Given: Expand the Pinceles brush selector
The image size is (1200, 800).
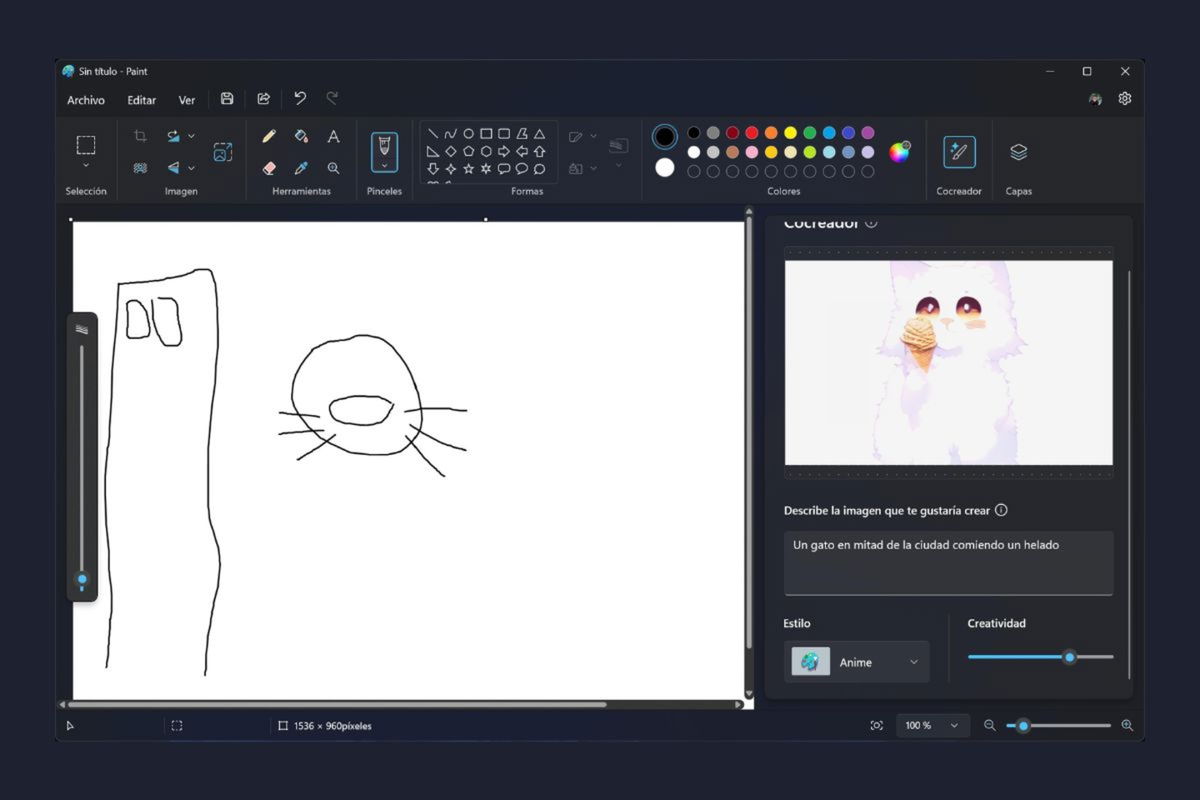Looking at the screenshot, I should (x=384, y=164).
